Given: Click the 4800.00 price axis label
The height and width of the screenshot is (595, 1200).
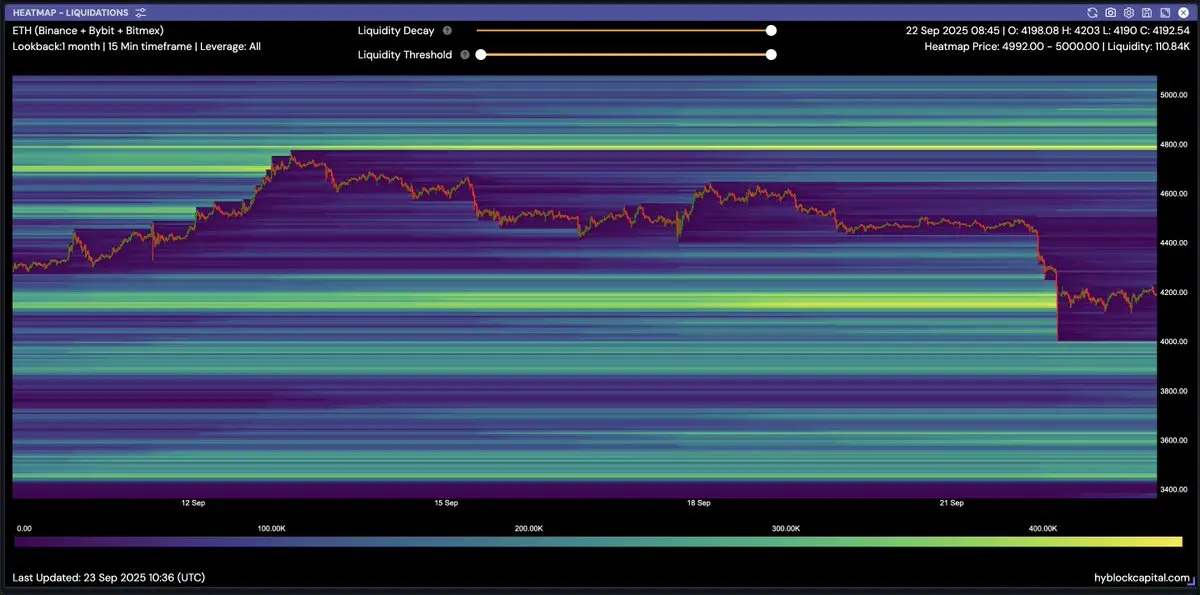Looking at the screenshot, I should (x=1173, y=145).
